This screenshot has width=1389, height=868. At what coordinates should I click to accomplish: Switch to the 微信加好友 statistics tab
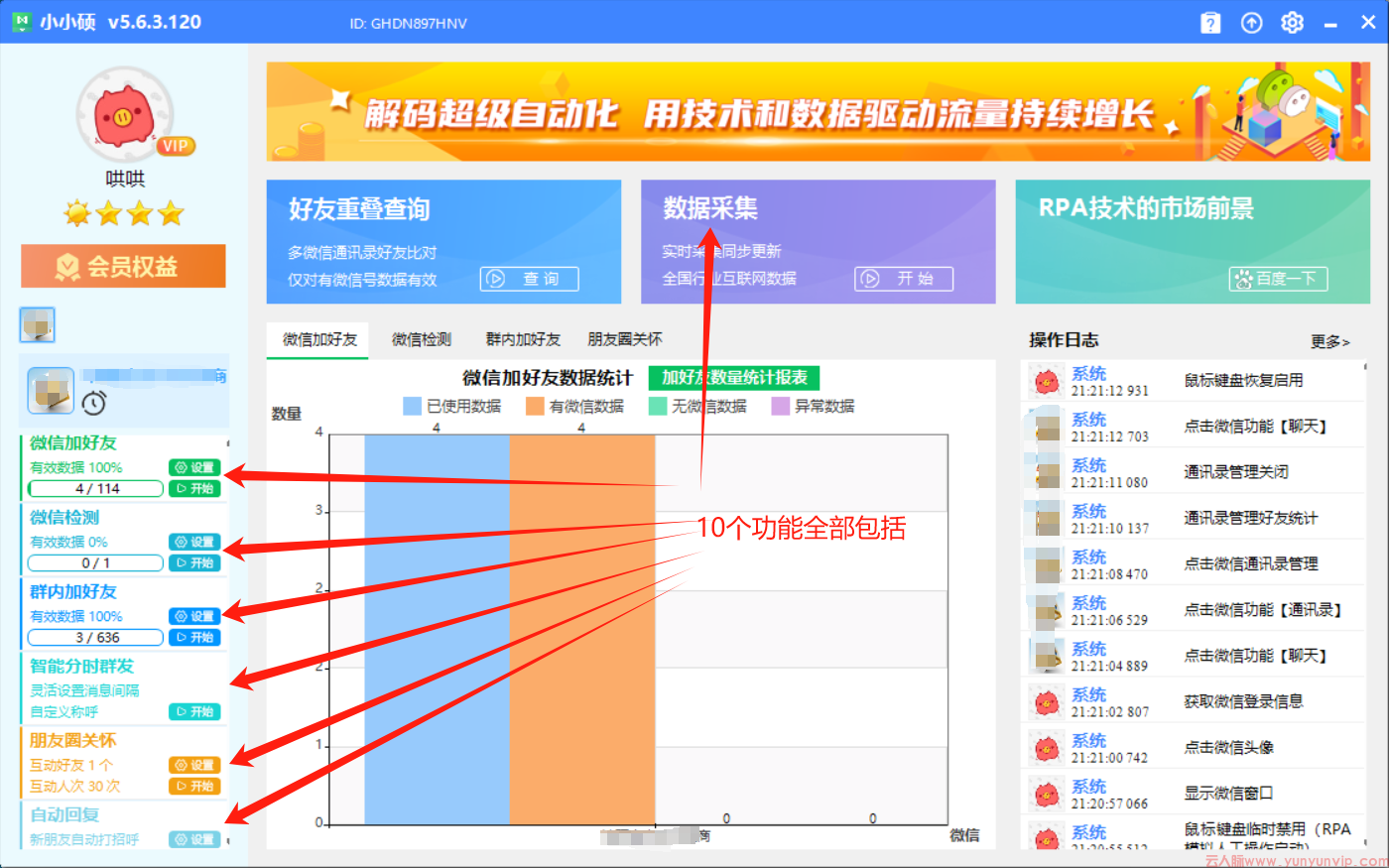[x=318, y=339]
